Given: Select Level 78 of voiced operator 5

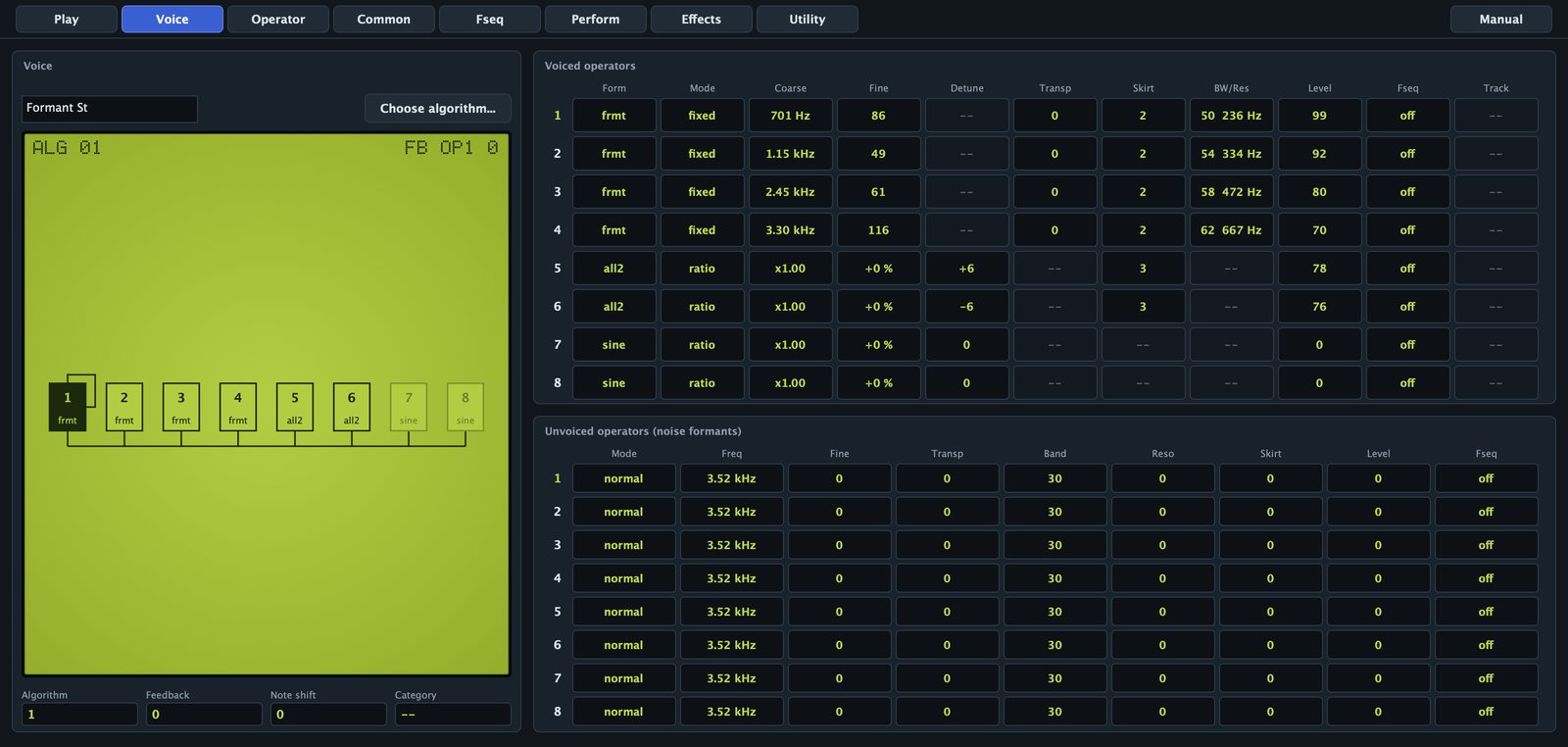Looking at the screenshot, I should tap(1319, 269).
